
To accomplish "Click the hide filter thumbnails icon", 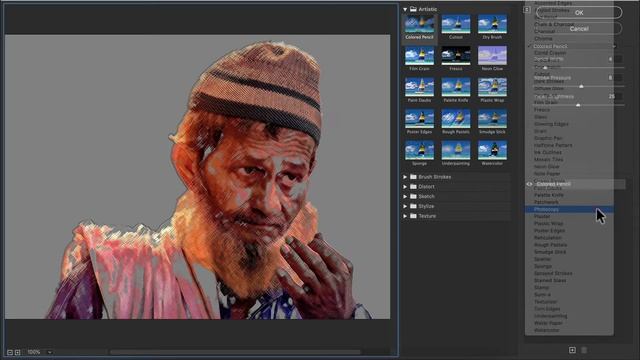I will coord(527,9).
